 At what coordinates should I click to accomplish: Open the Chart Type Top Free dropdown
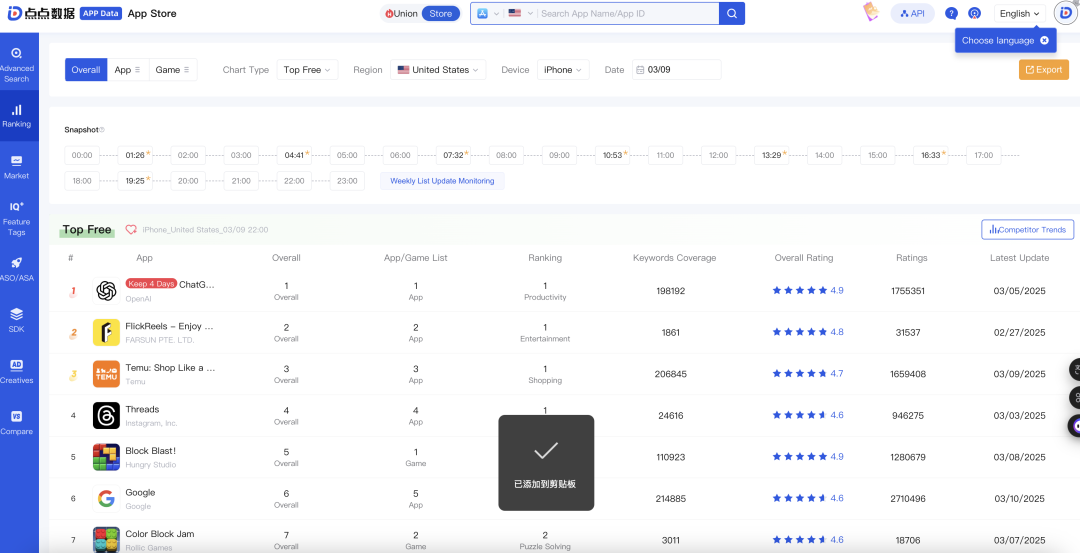click(307, 70)
